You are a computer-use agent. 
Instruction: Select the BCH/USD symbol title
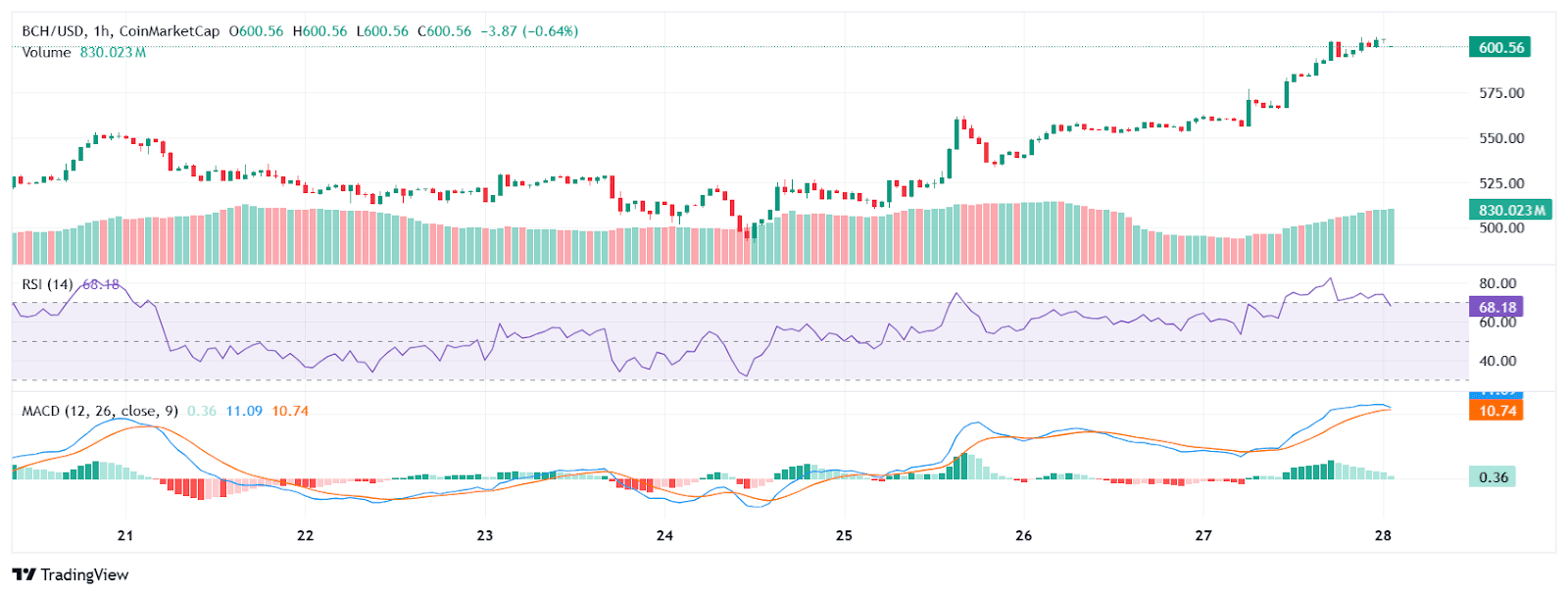(52, 31)
